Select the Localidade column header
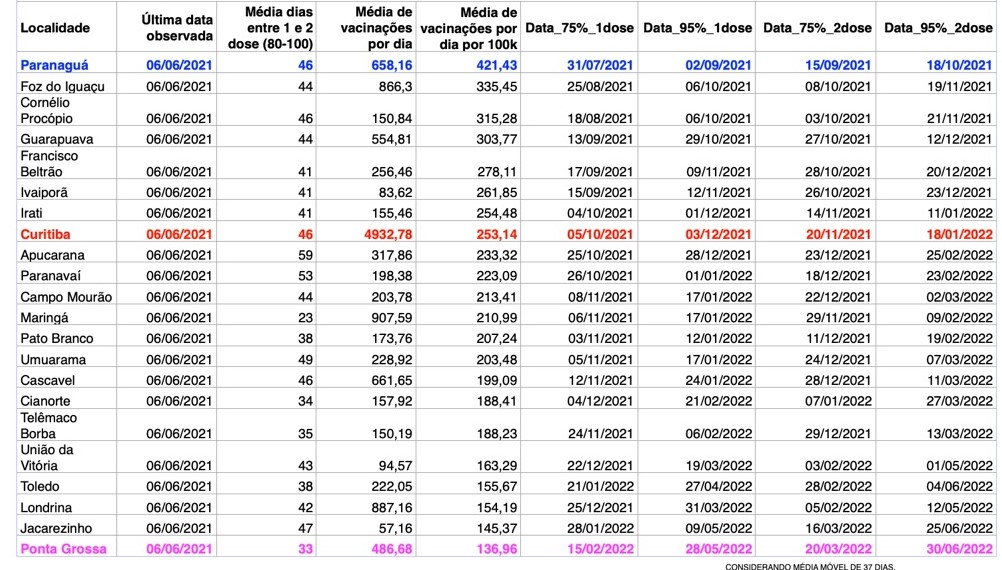Screen dimensions: 1002x570 click(x=55, y=28)
